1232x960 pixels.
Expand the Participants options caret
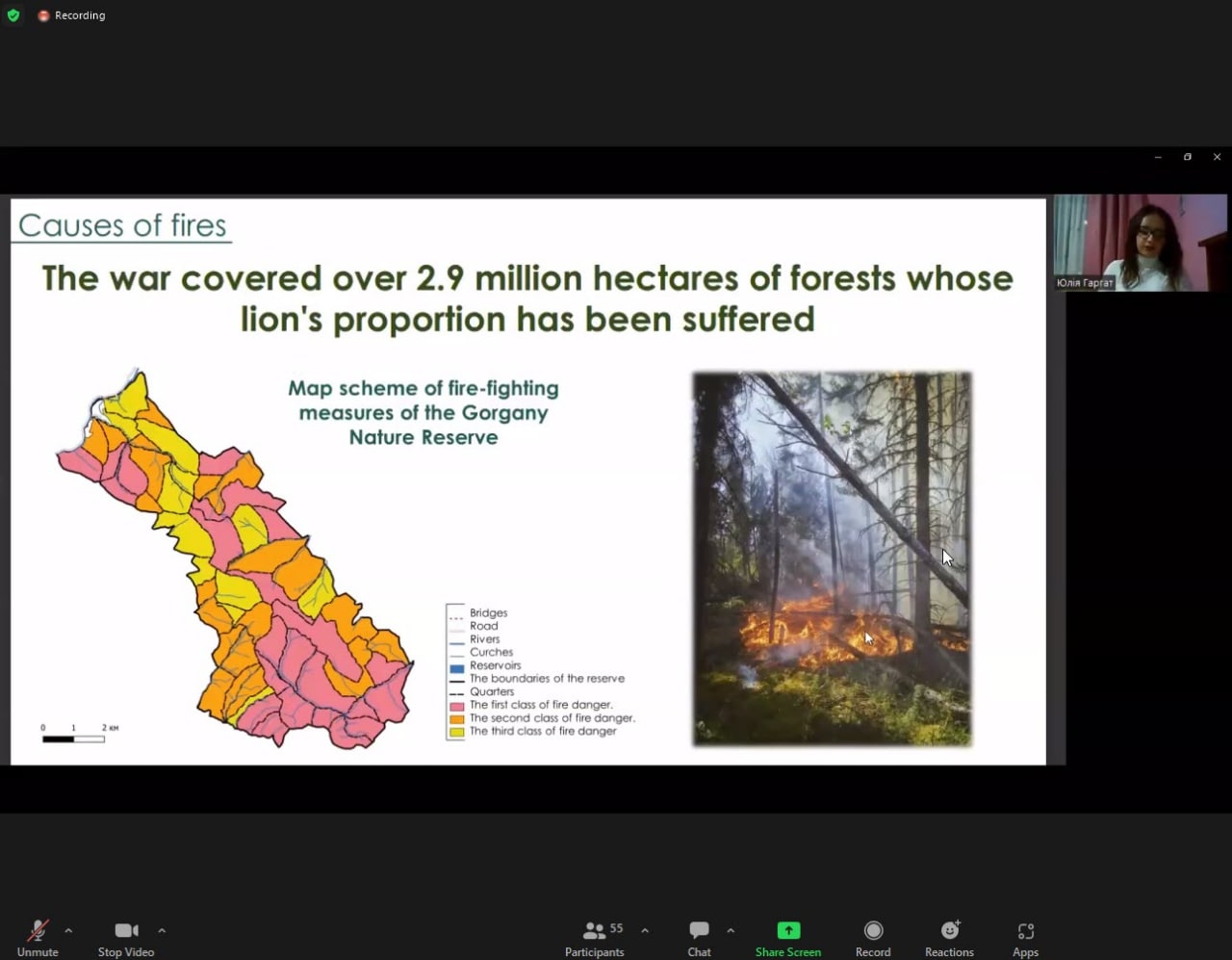(645, 931)
